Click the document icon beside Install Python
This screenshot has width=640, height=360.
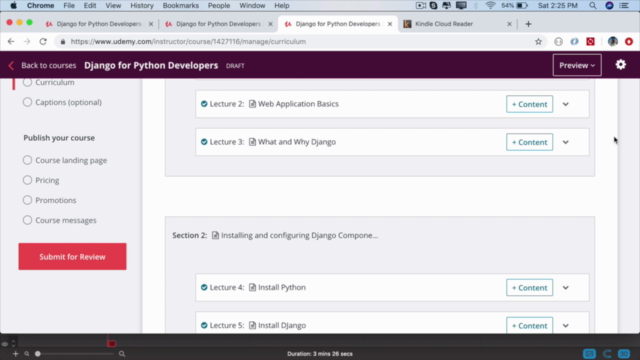pyautogui.click(x=252, y=287)
